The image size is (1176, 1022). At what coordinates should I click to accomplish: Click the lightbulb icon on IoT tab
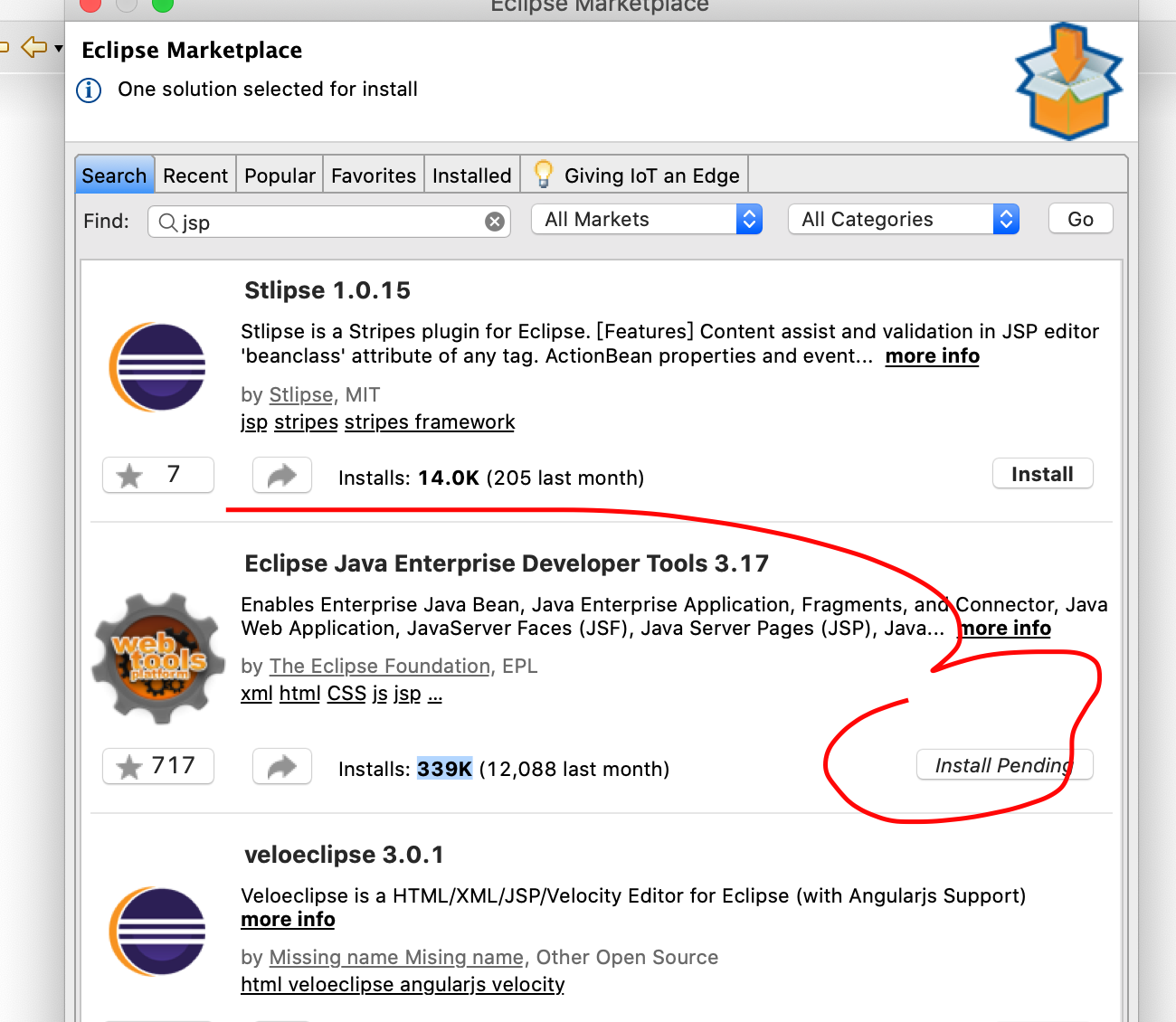point(543,173)
